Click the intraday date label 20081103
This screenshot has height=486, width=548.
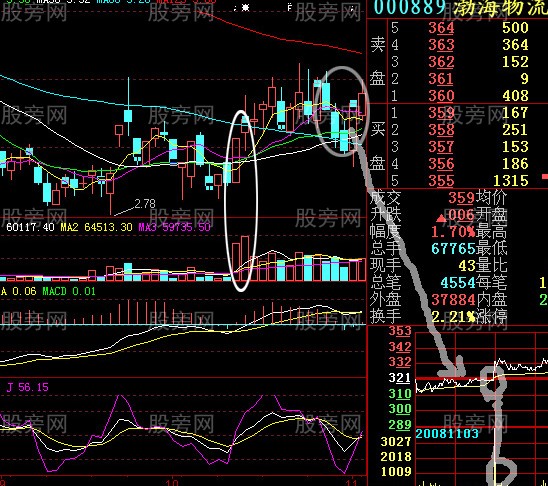pyautogui.click(x=447, y=434)
